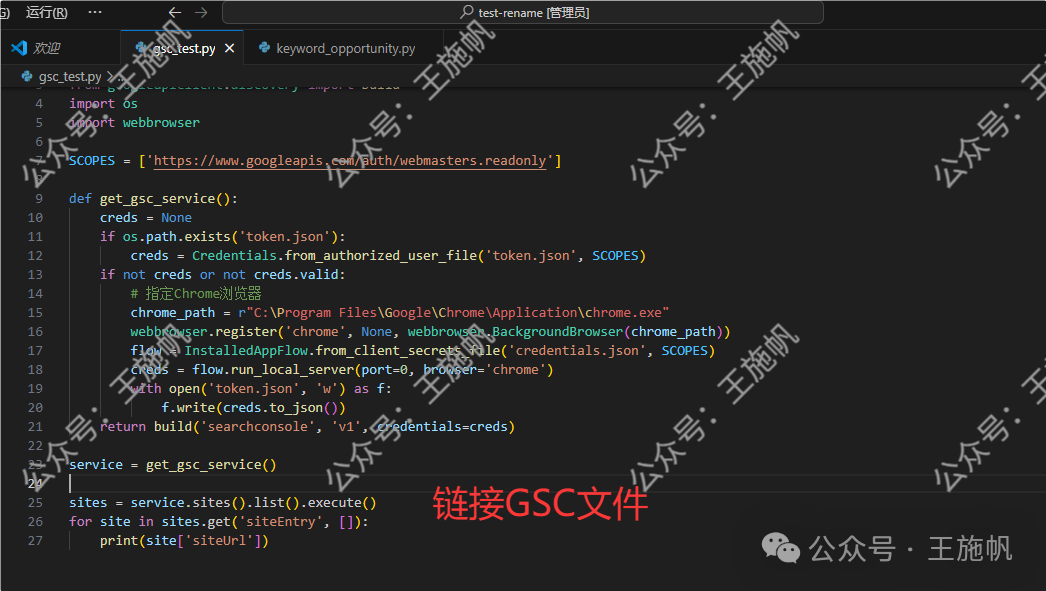The height and width of the screenshot is (591, 1046).
Task: Click the comment '# 指定Chrome浏览器'
Action: (195, 293)
